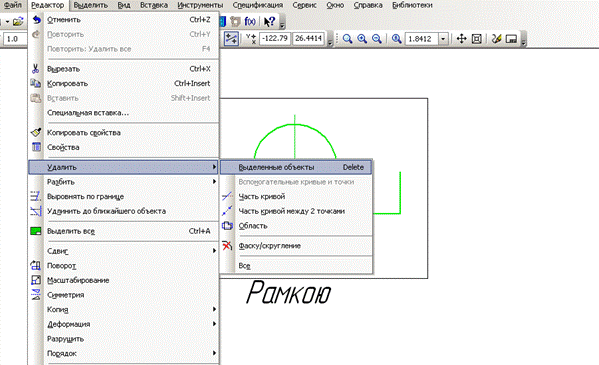This screenshot has width=599, height=365.
Task: Expand the Деформация submenu arrow
Action: coord(214,324)
